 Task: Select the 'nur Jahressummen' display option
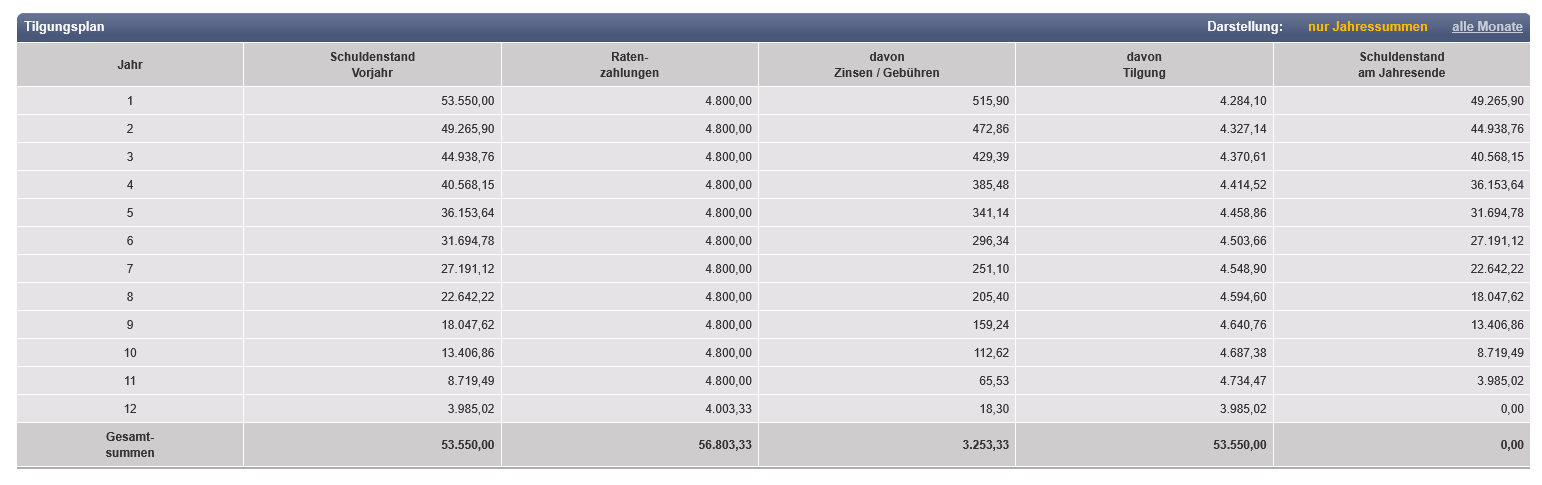pos(1367,27)
